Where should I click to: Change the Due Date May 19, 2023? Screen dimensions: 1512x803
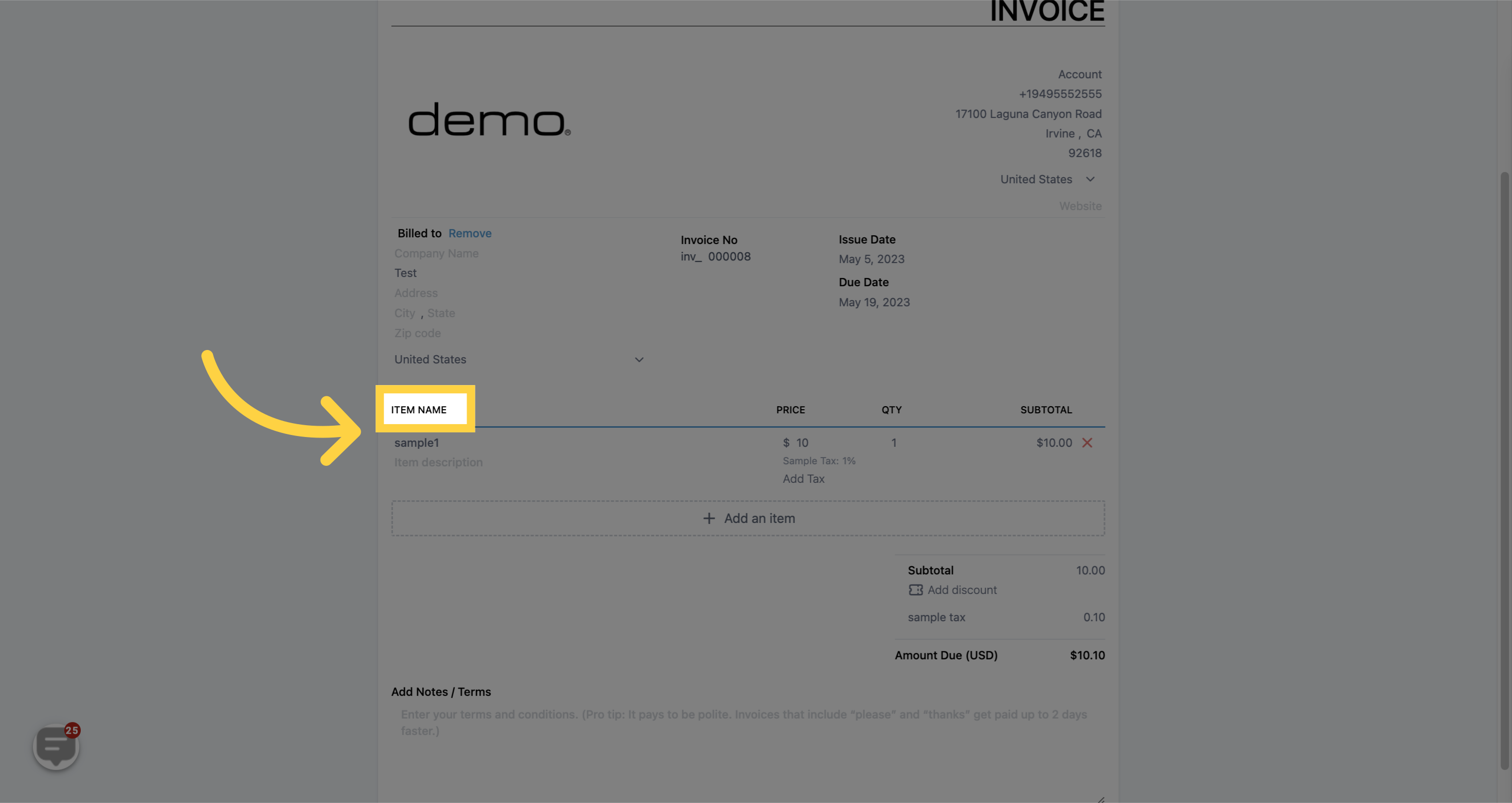click(x=874, y=302)
